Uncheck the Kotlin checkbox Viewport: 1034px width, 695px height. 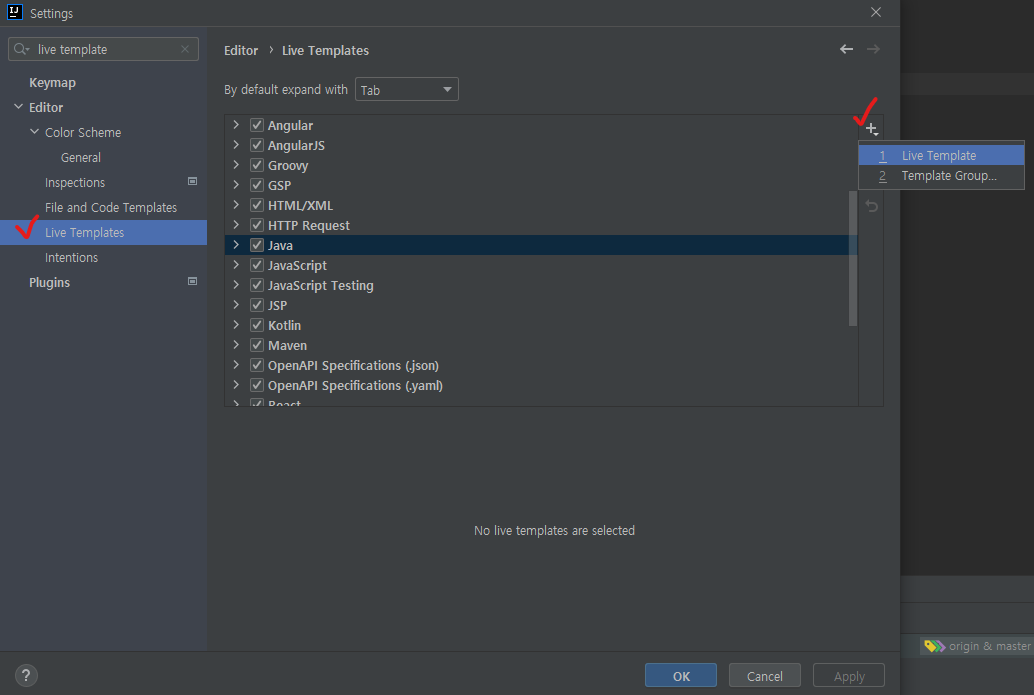[x=257, y=325]
